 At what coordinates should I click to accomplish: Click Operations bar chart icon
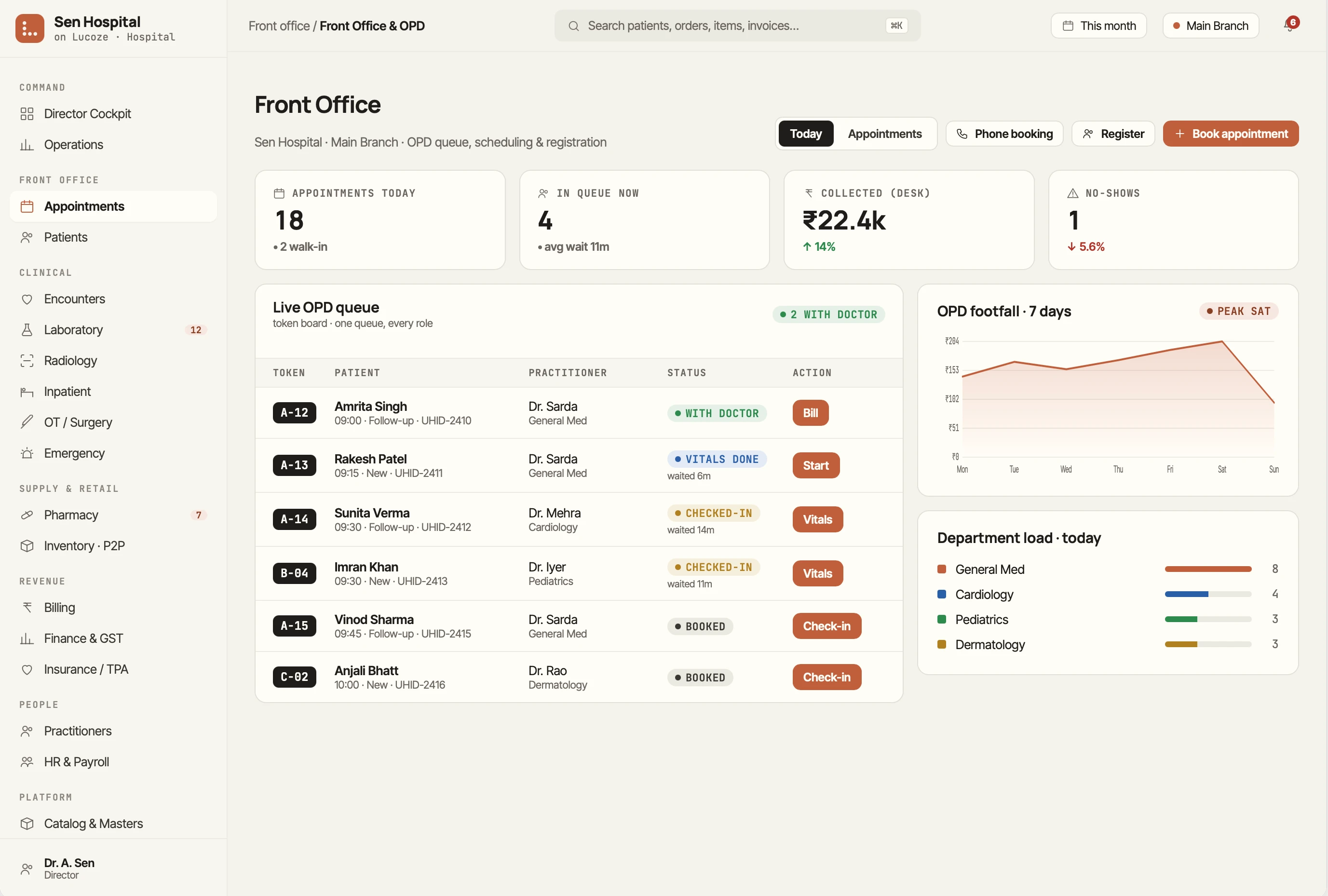tap(27, 145)
